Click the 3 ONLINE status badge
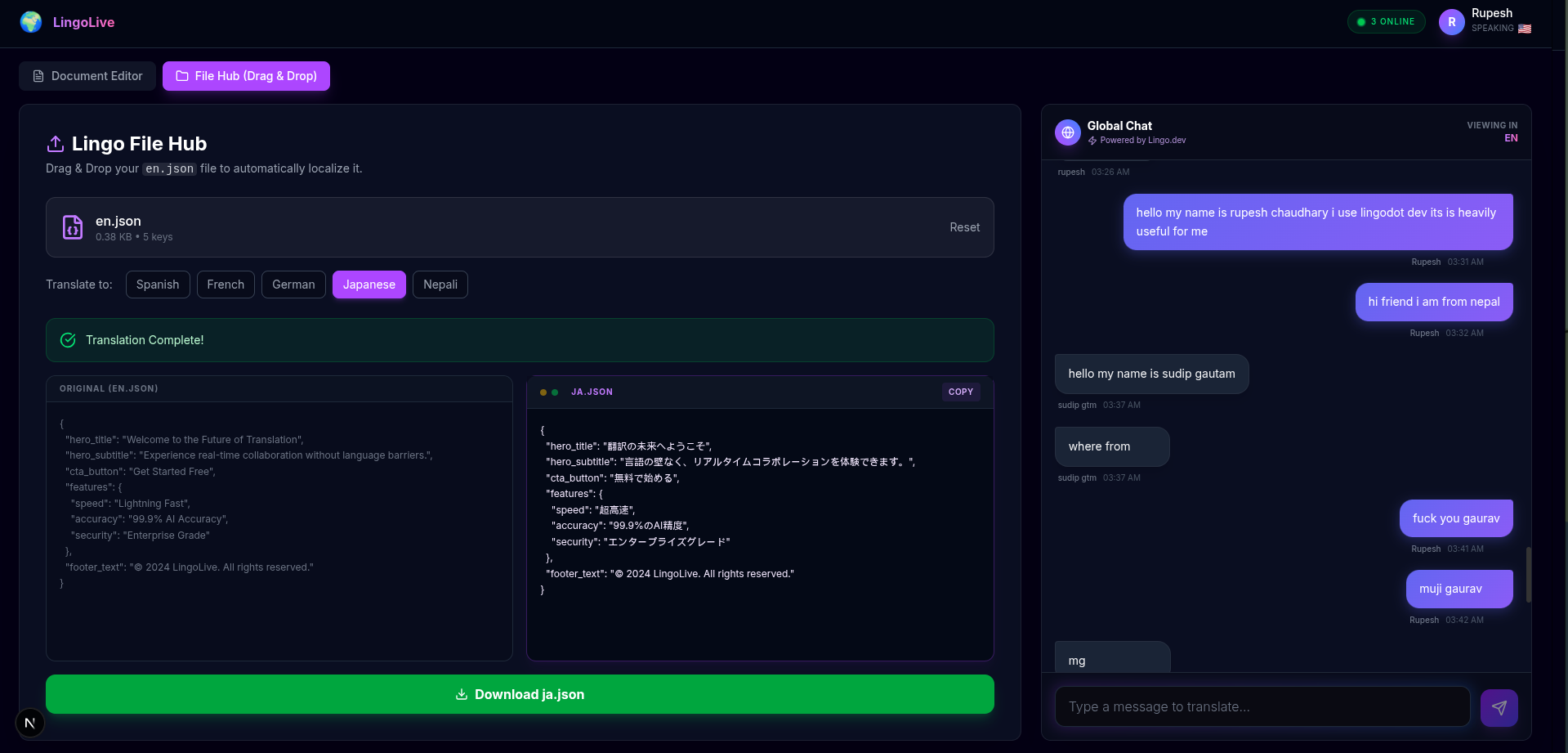The height and width of the screenshot is (753, 1568). (1387, 22)
